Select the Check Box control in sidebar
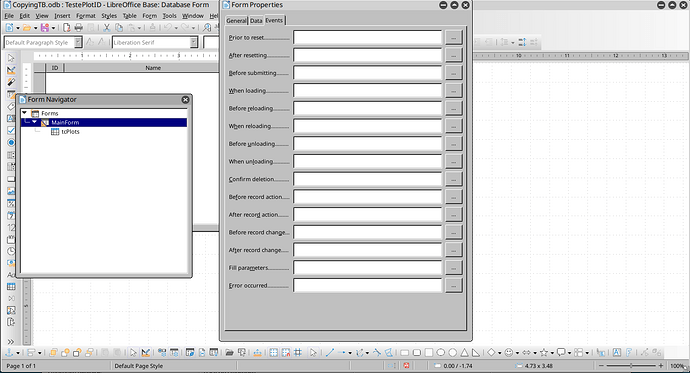690x373 pixels. point(11,131)
